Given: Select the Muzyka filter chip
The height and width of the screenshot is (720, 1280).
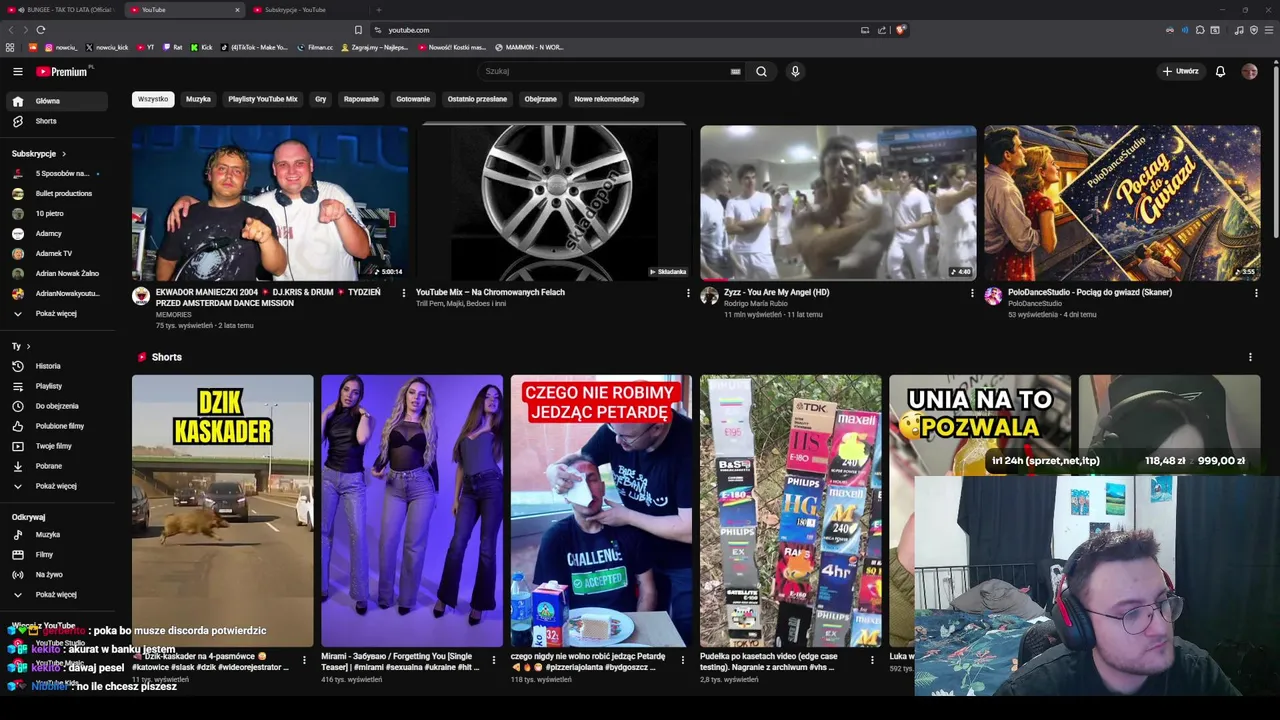Looking at the screenshot, I should 198,99.
